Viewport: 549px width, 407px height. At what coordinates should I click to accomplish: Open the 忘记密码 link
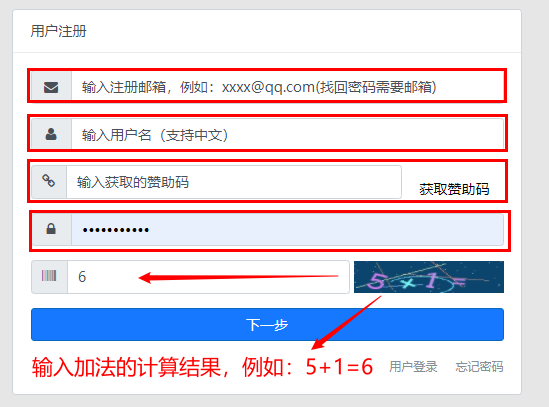pos(479,367)
